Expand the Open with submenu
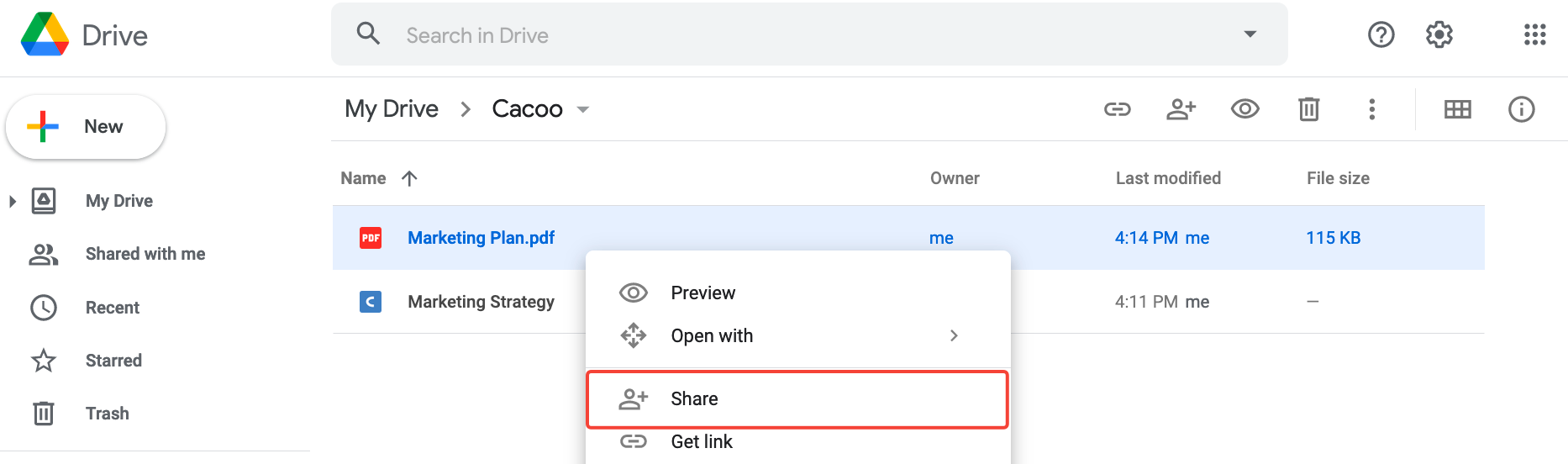 [954, 335]
